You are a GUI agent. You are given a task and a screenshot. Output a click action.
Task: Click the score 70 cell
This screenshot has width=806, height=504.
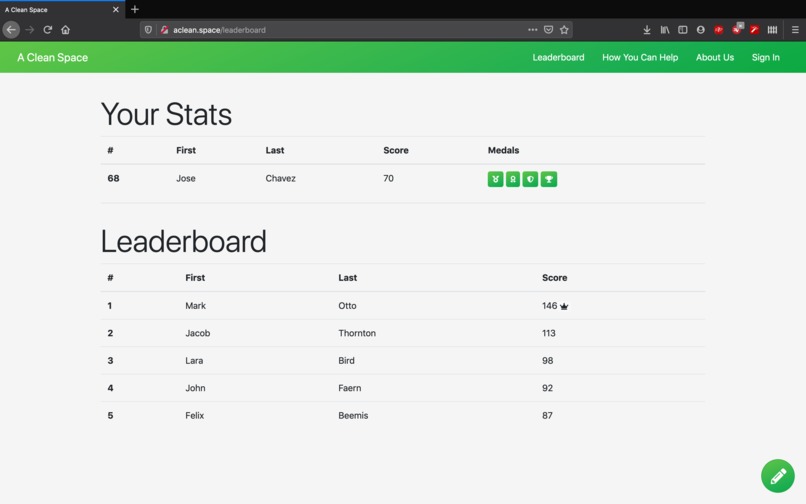pyautogui.click(x=388, y=178)
